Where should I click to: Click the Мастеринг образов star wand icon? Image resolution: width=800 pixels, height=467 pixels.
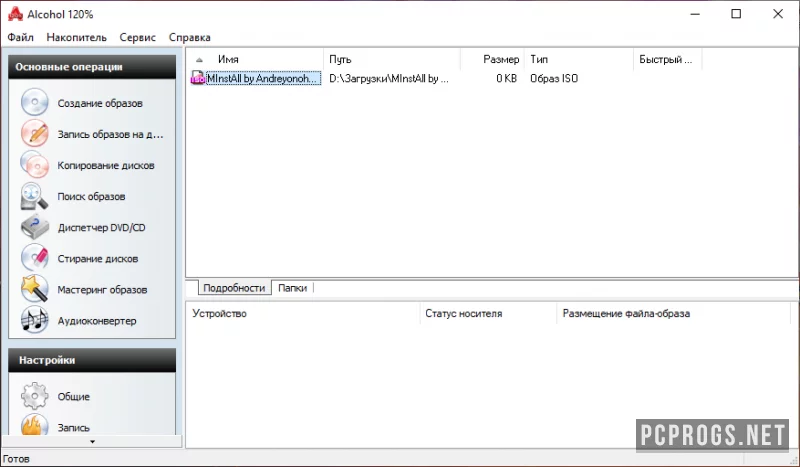click(x=34, y=289)
